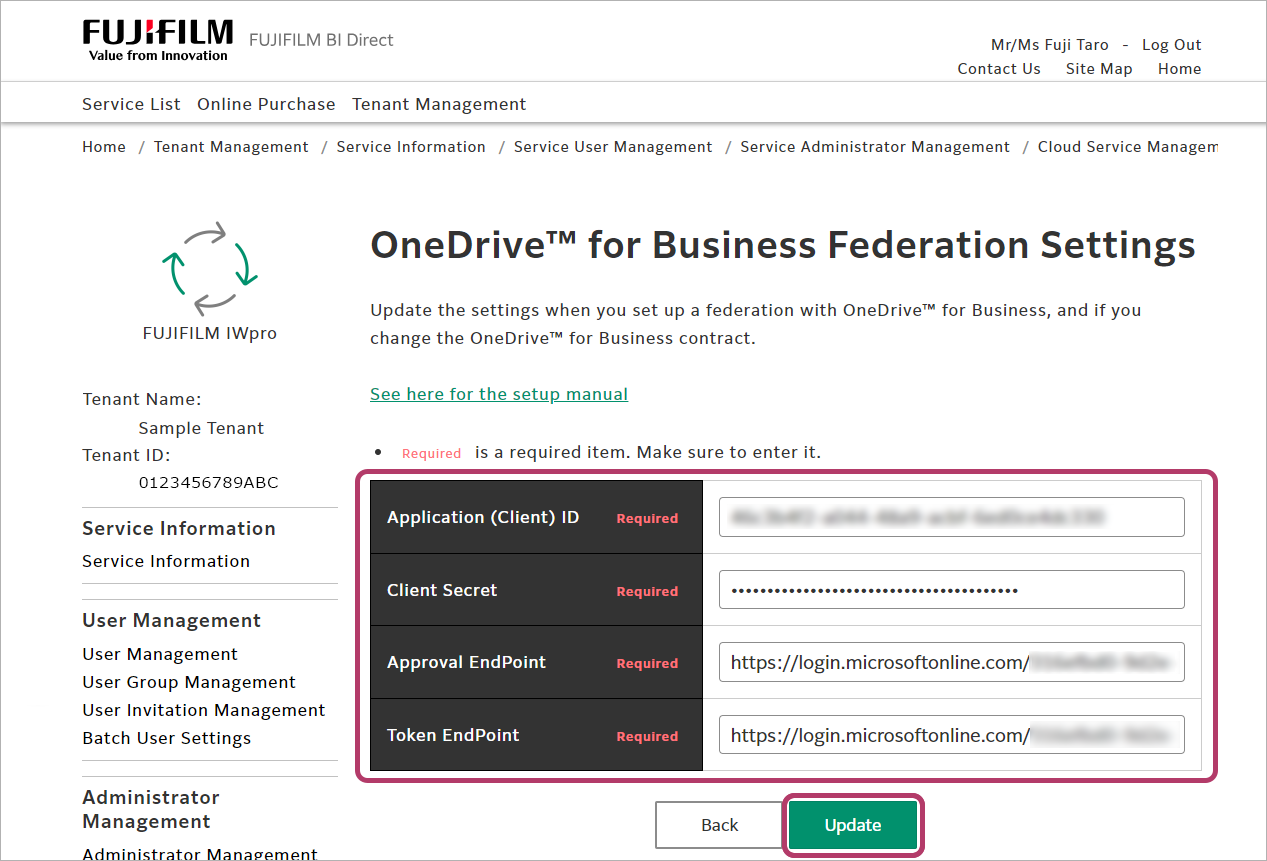Click the Back button

[719, 825]
